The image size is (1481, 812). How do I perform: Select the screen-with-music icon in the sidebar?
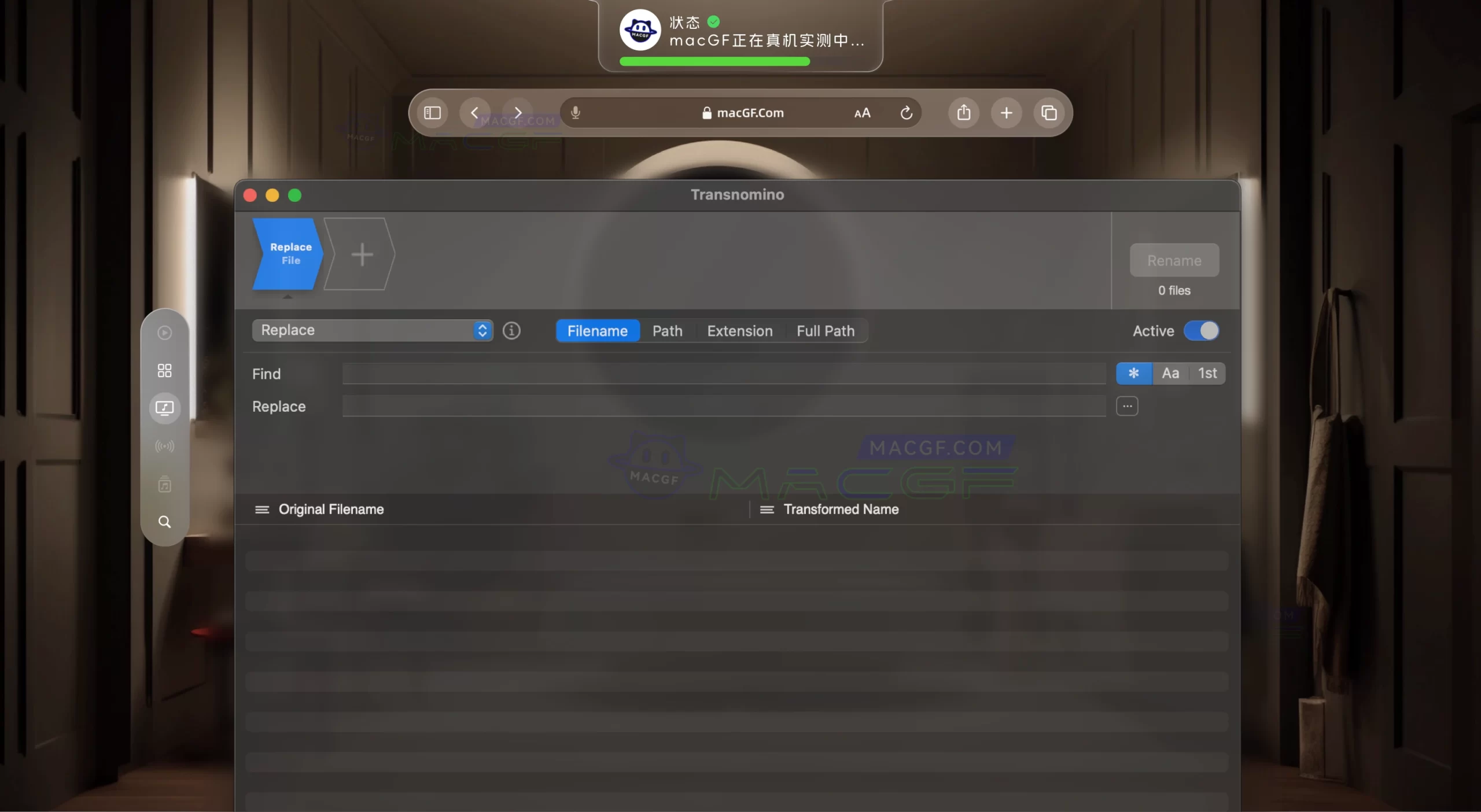click(x=164, y=408)
